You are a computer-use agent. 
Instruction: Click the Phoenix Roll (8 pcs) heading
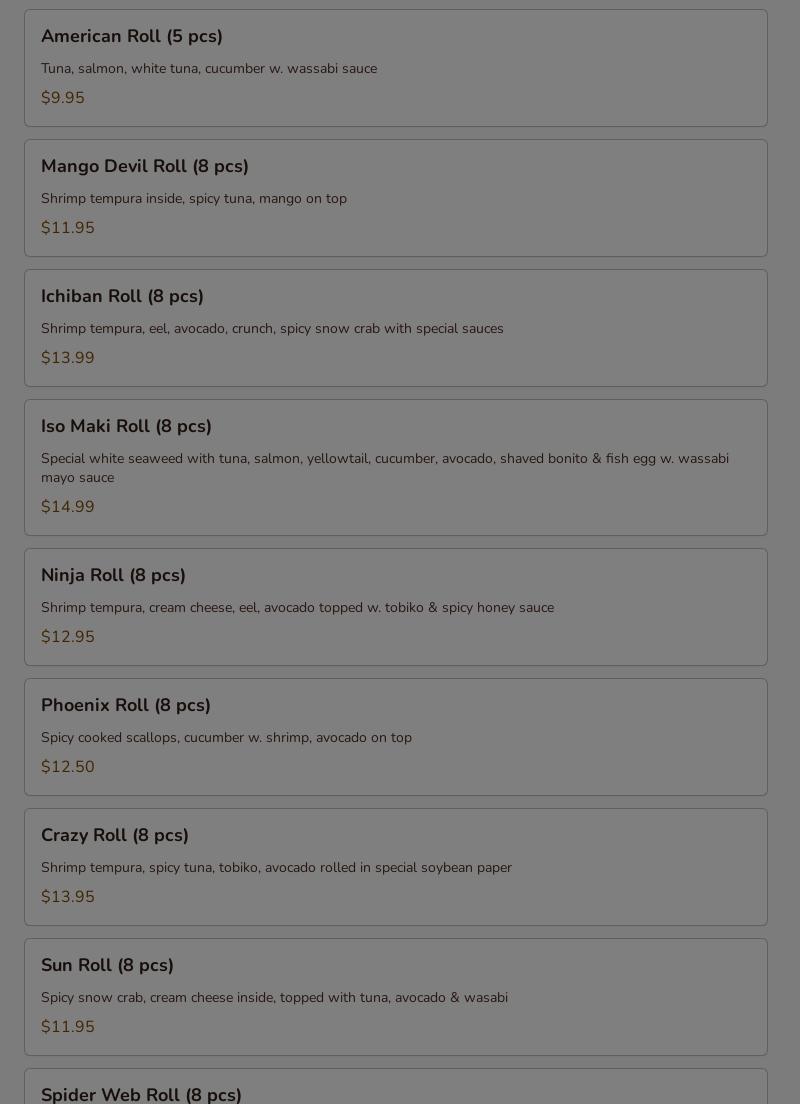point(125,705)
